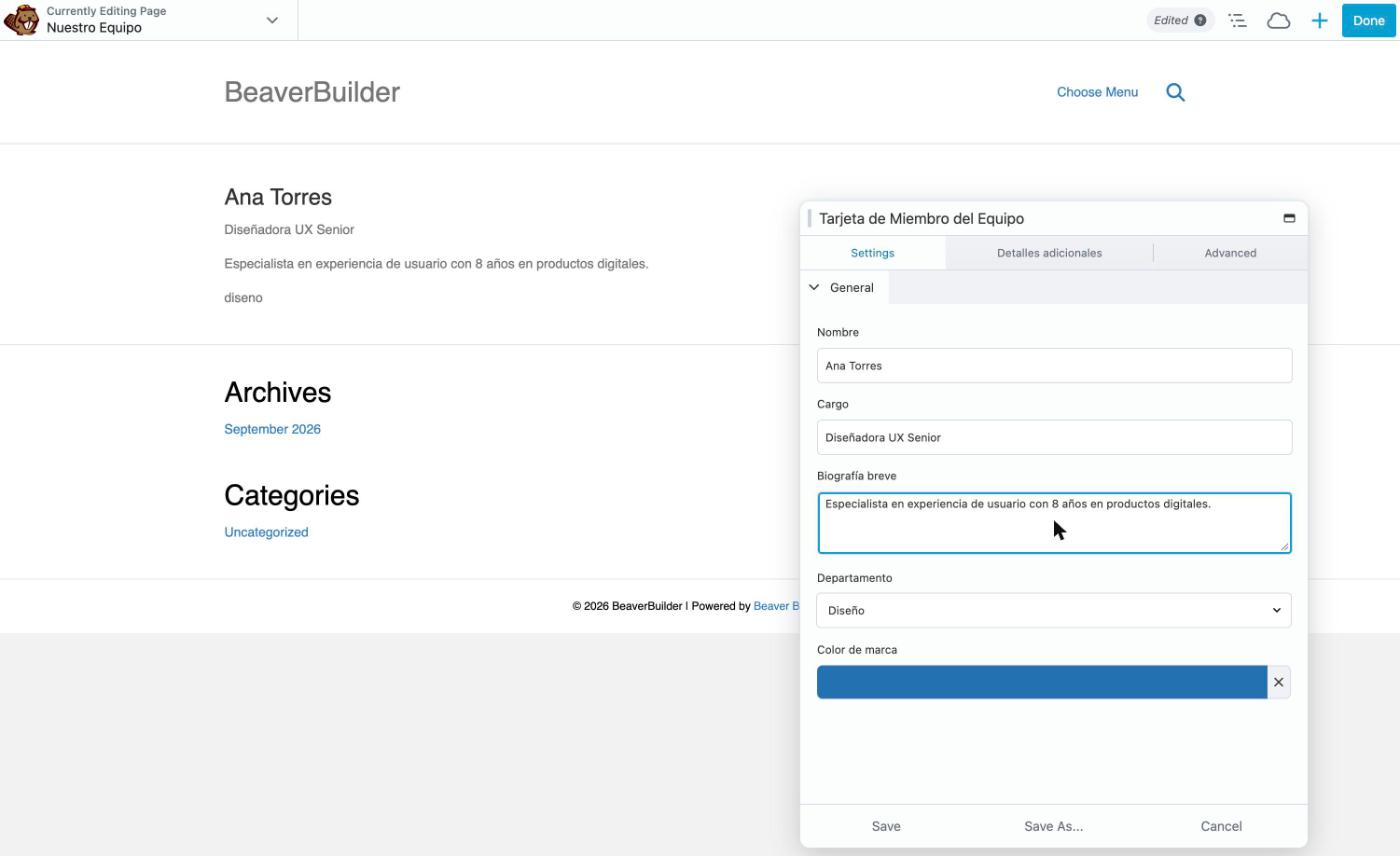The image size is (1400, 856).
Task: Collapse the General section
Action: pyautogui.click(x=844, y=287)
